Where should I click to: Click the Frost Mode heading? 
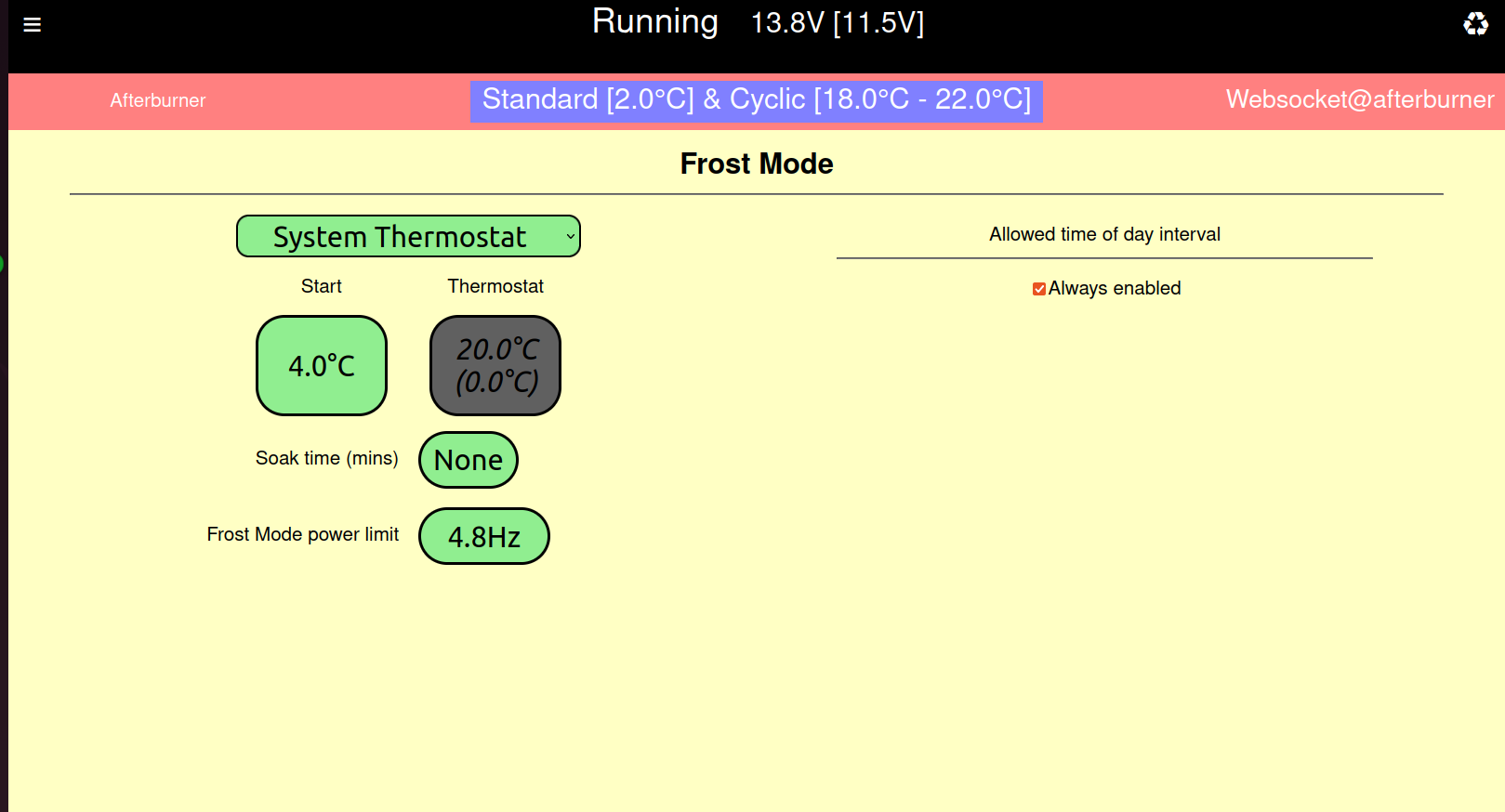point(756,164)
